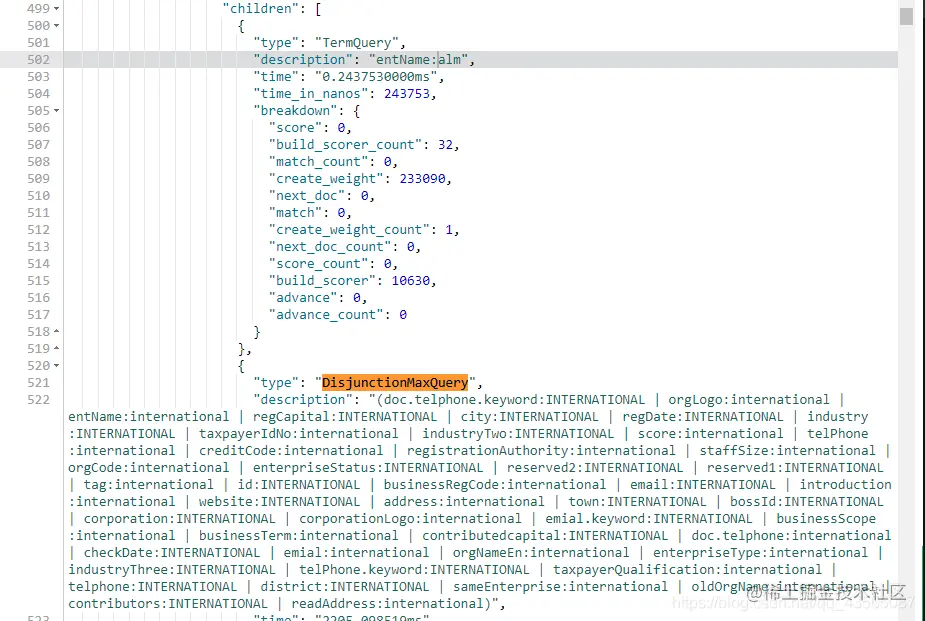This screenshot has width=925, height=621.
Task: Select the highlighted DisjunctionMaxQuery text
Action: 395,383
